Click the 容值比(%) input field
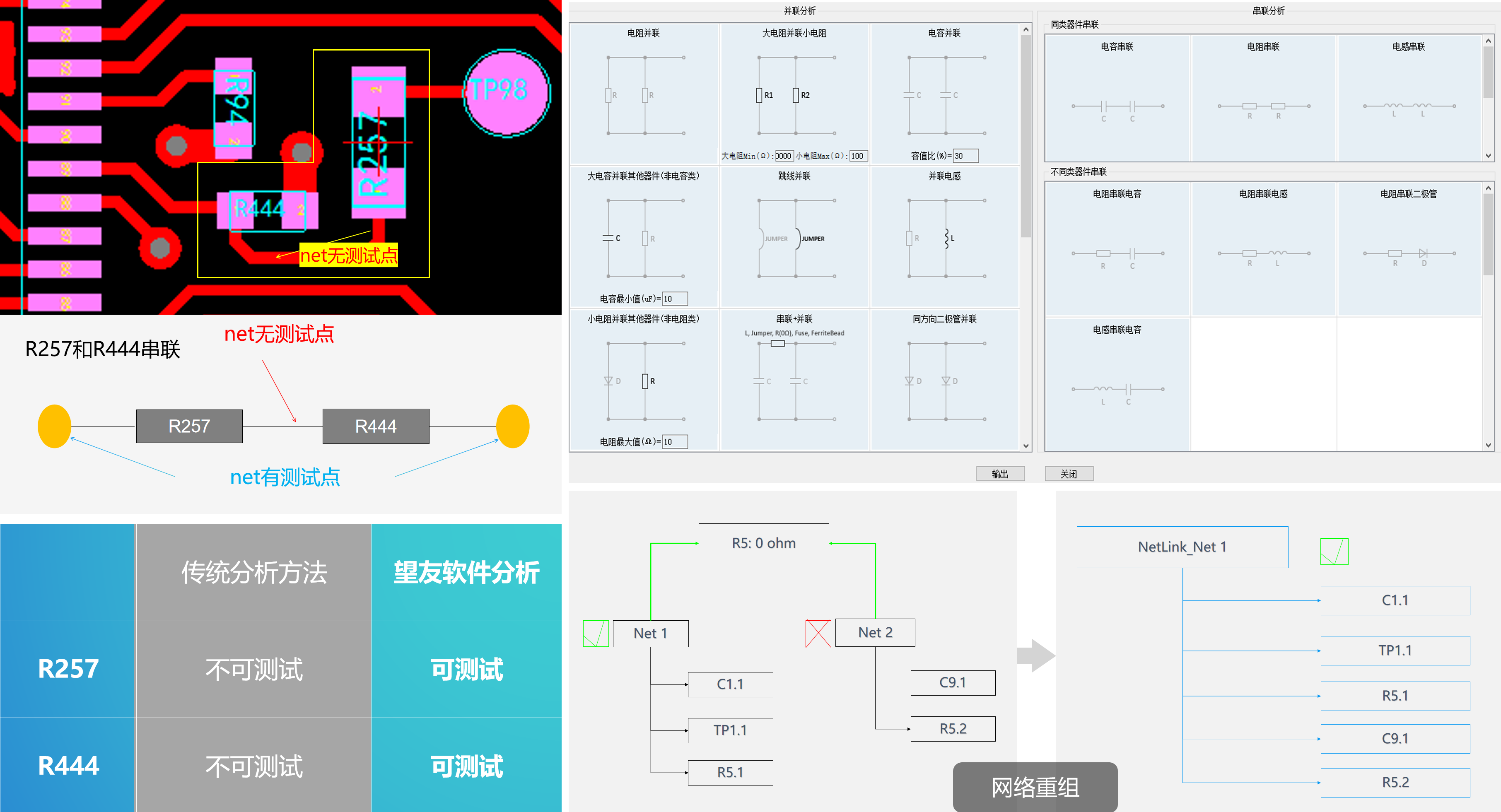The width and height of the screenshot is (1501, 812). coord(965,156)
